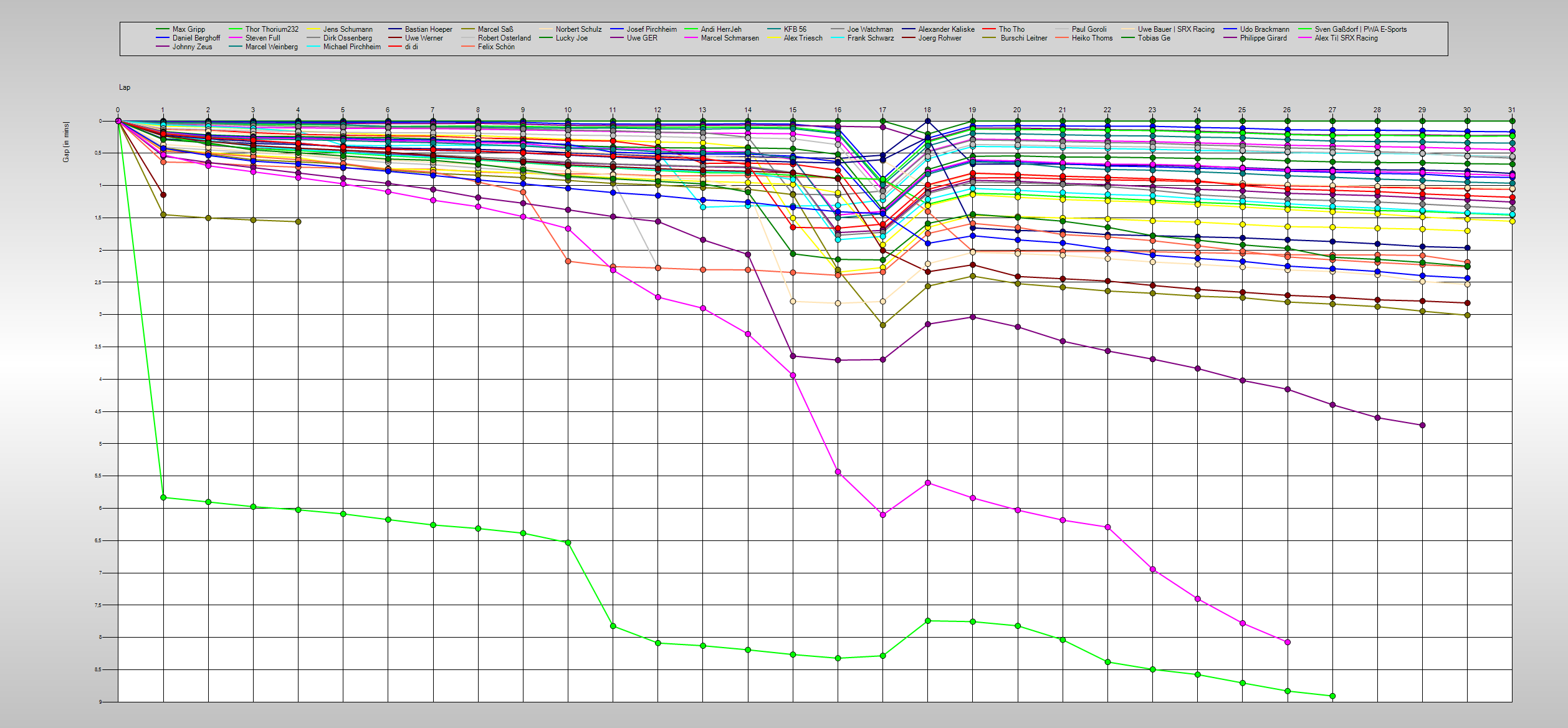Screen dimensions: 1568x728
Task: Click the last point of the magenta line at lap 26
Action: tap(1288, 642)
